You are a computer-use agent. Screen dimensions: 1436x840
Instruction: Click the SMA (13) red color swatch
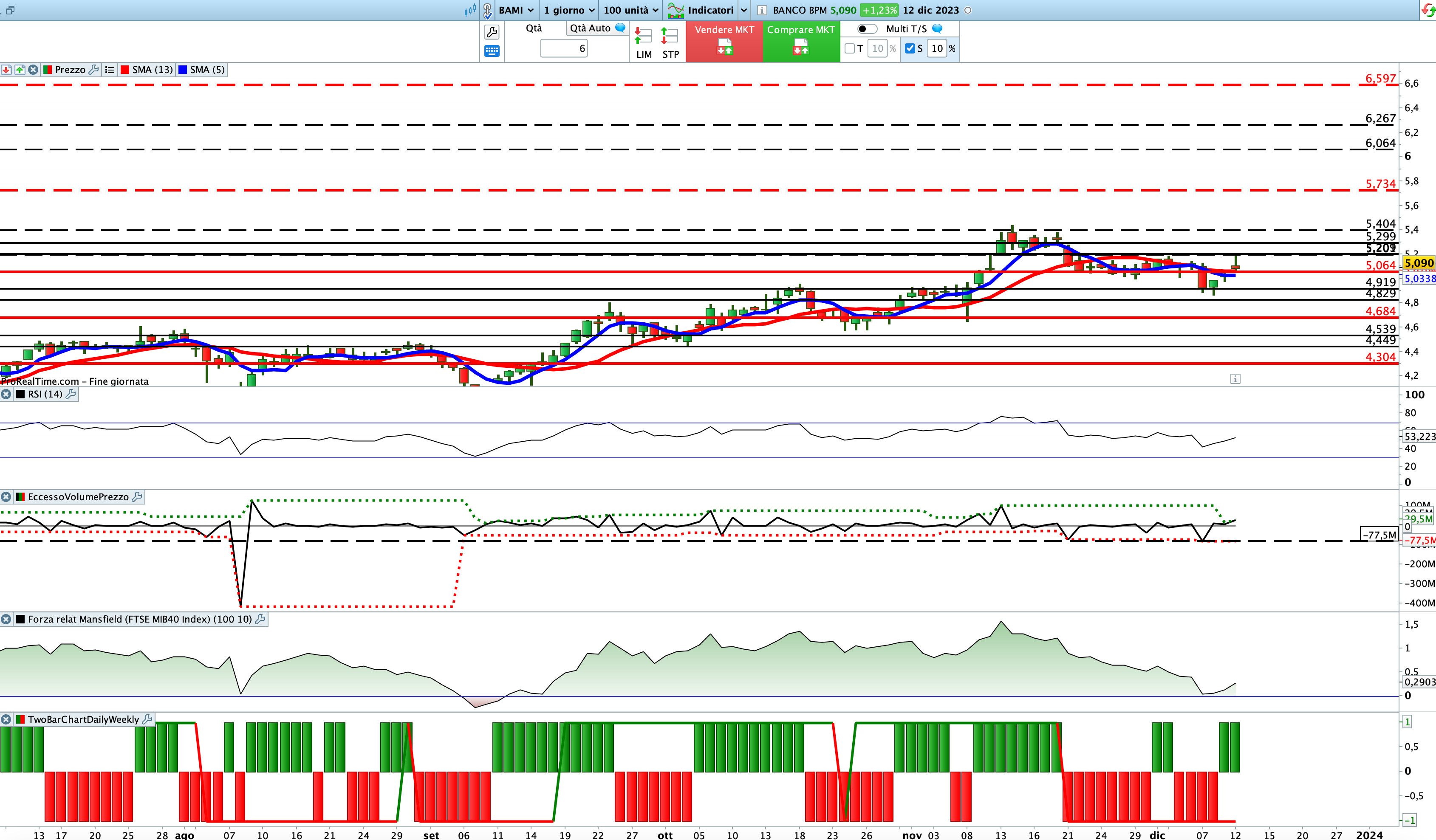click(x=125, y=70)
